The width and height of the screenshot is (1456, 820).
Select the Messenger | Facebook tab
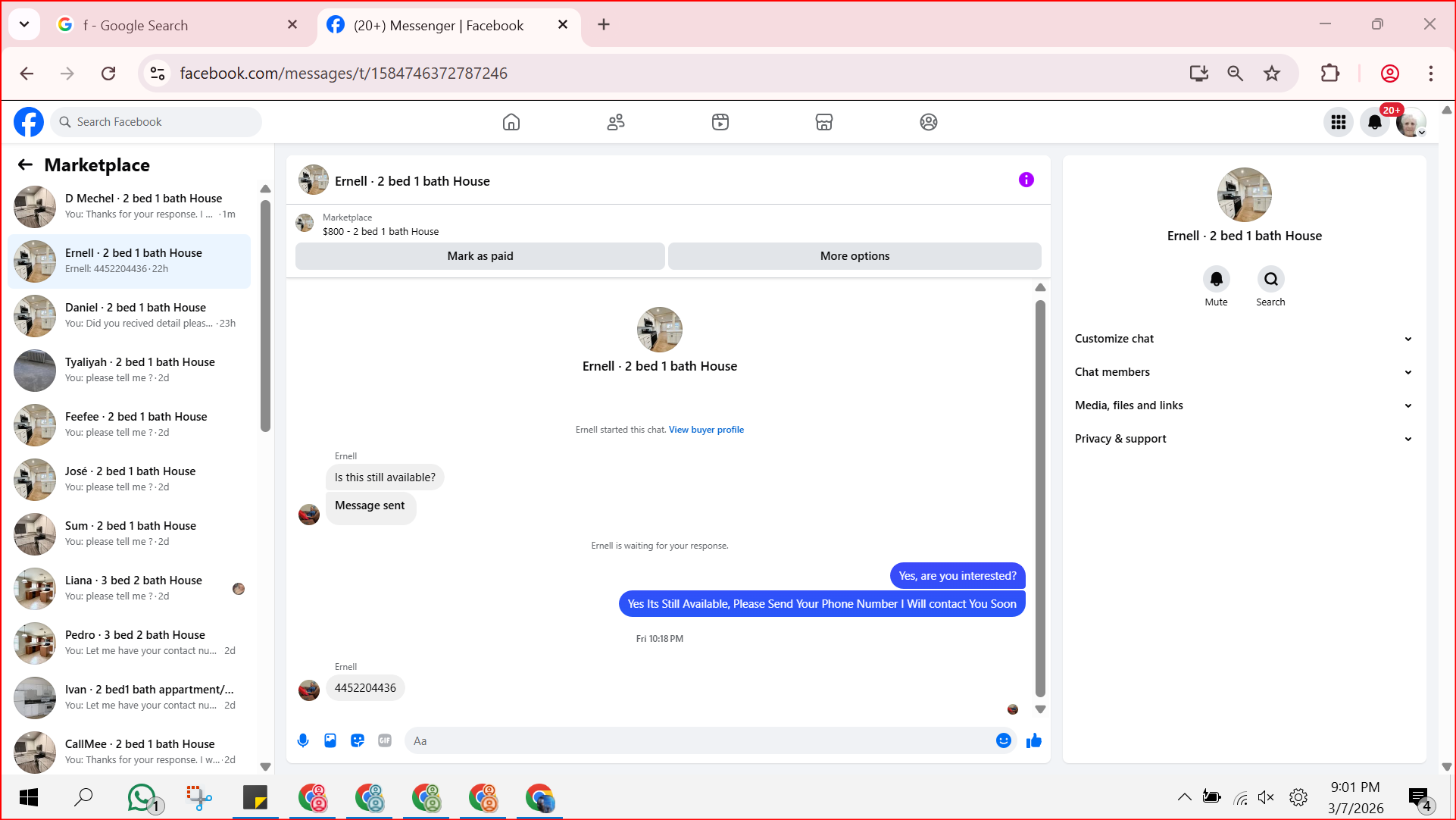pyautogui.click(x=448, y=25)
